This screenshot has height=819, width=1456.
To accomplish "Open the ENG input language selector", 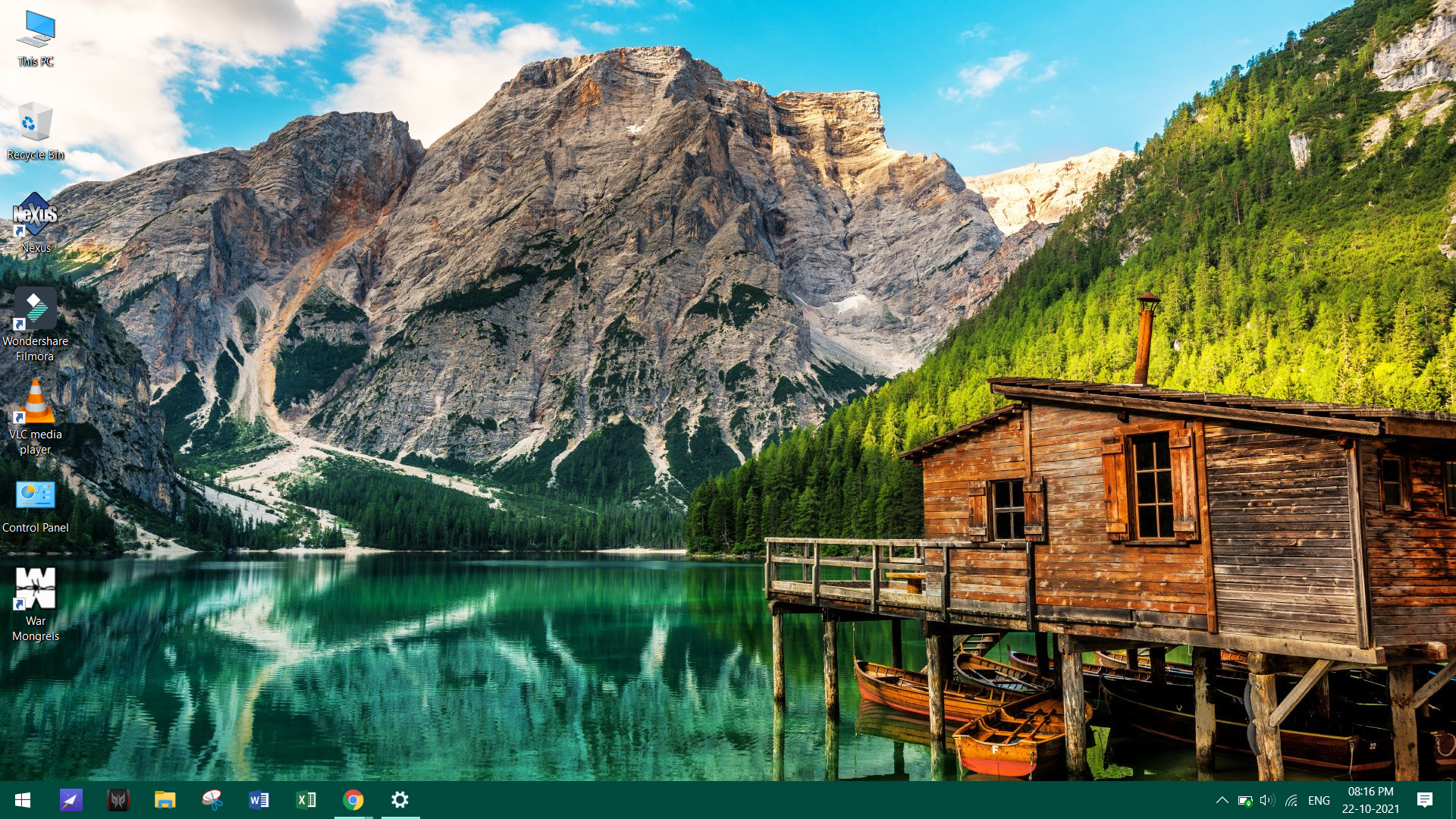I will 1319,800.
